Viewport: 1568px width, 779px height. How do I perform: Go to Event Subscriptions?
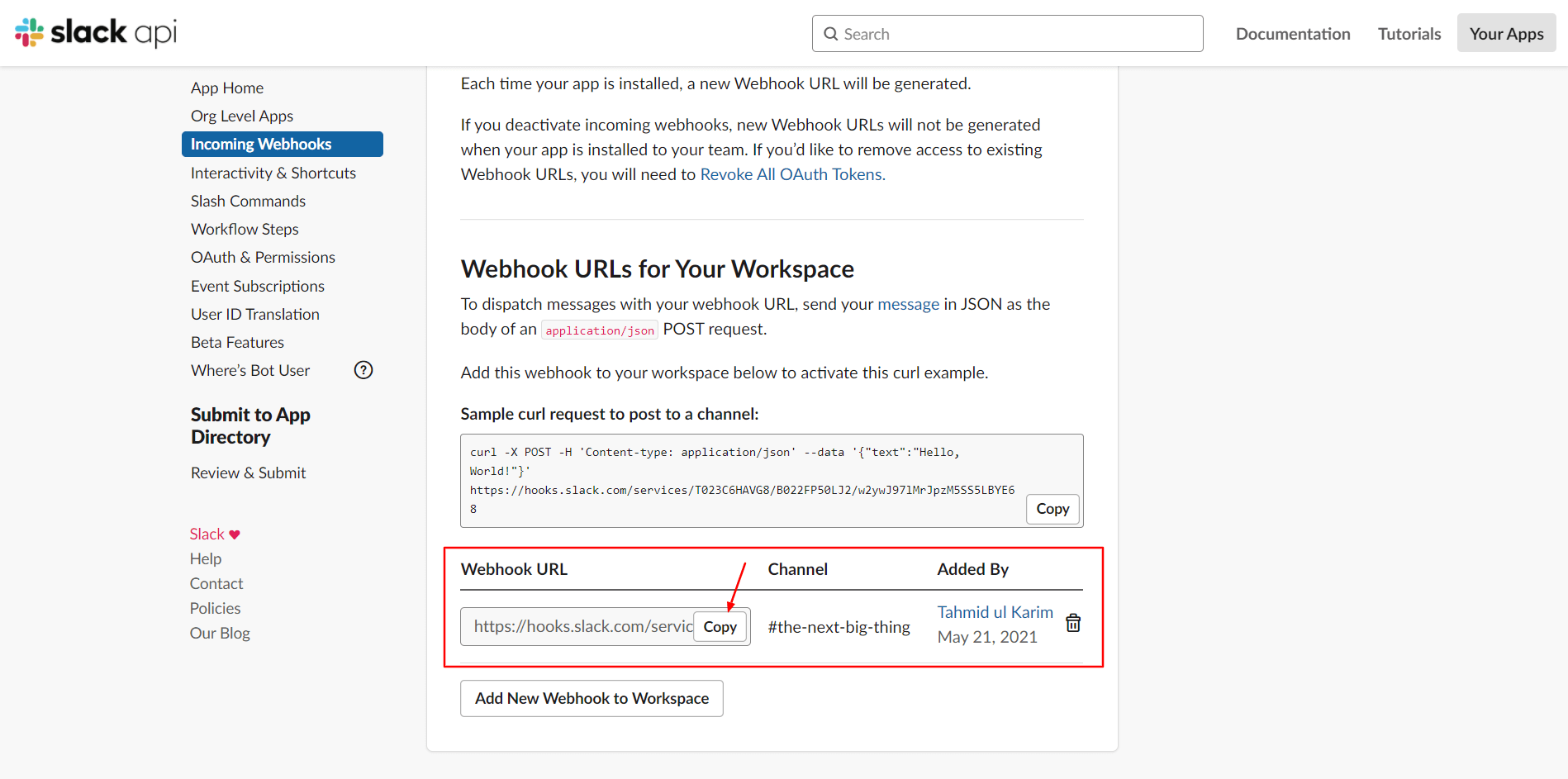click(257, 285)
